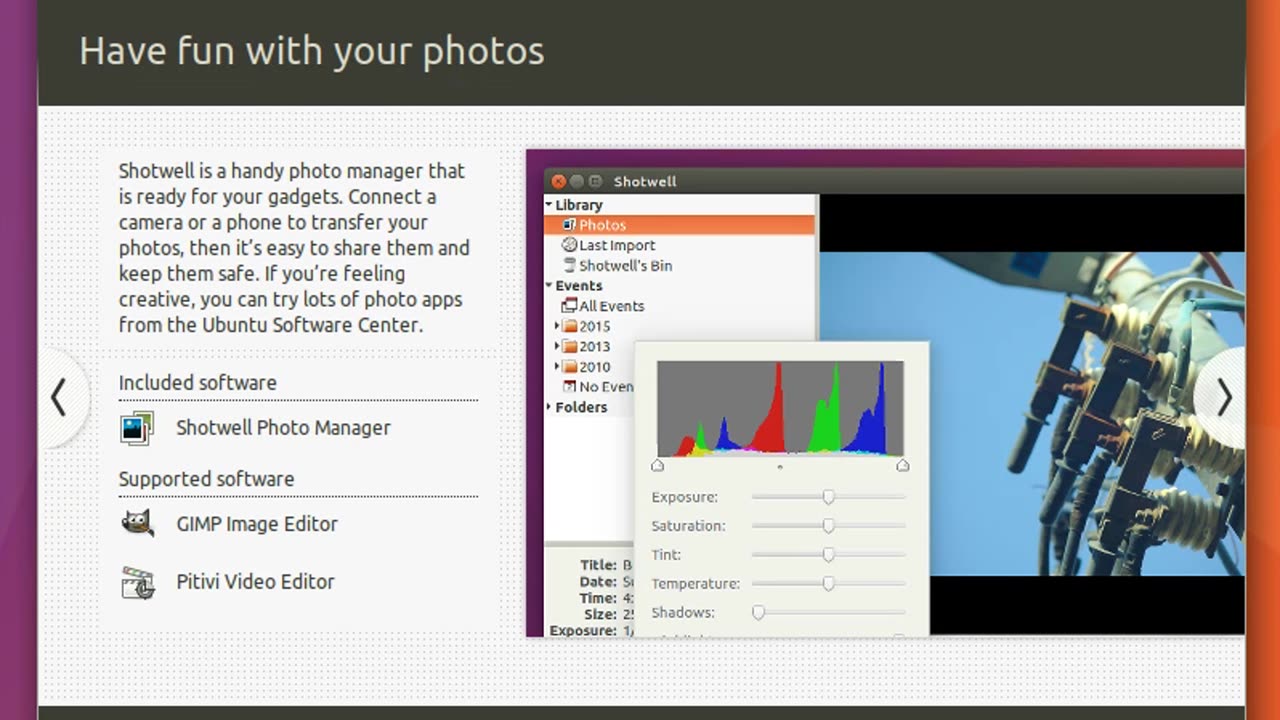Click the GIMP Image Editor icon

pos(137,524)
